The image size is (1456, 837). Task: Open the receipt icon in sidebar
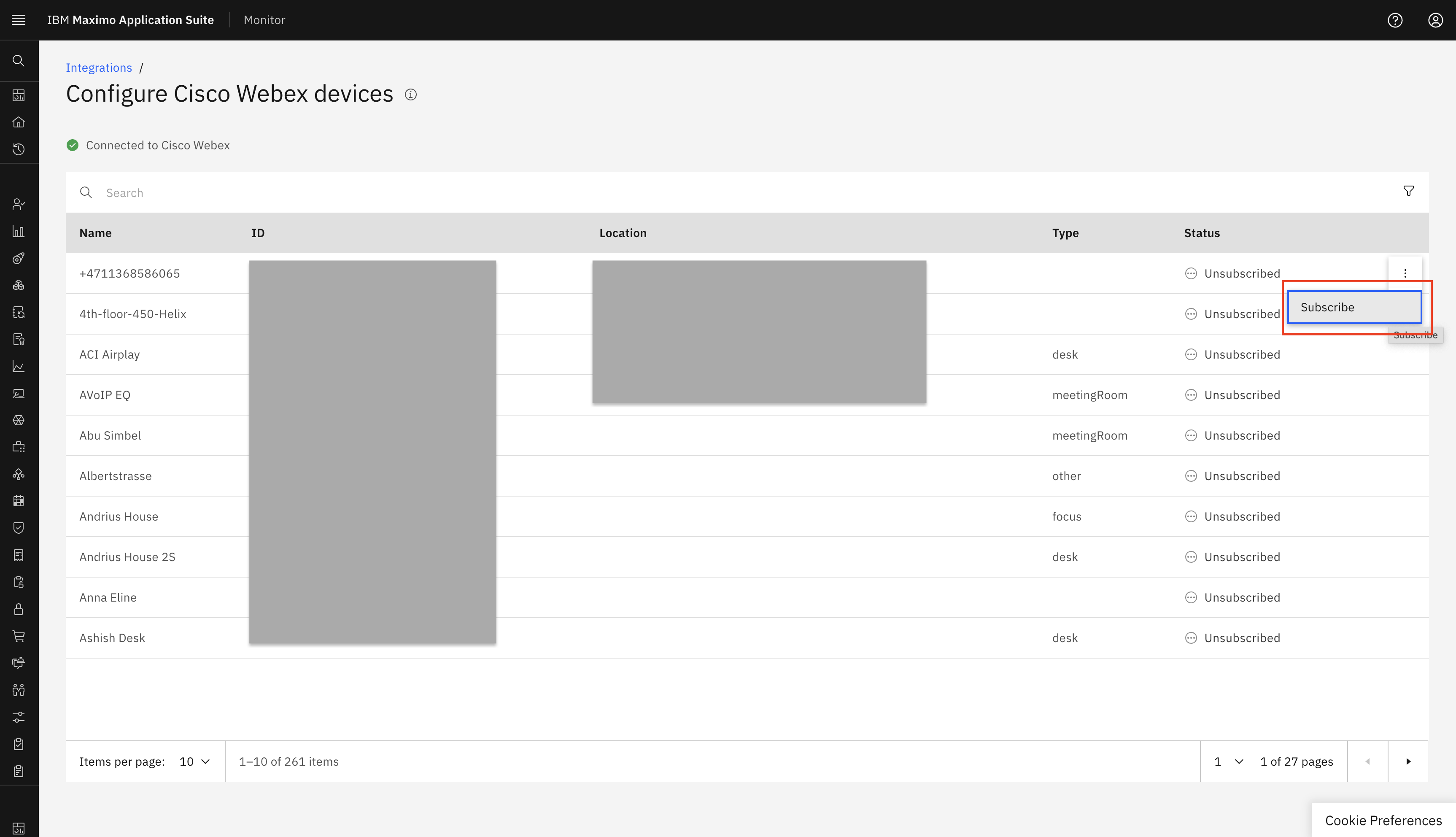[19, 555]
